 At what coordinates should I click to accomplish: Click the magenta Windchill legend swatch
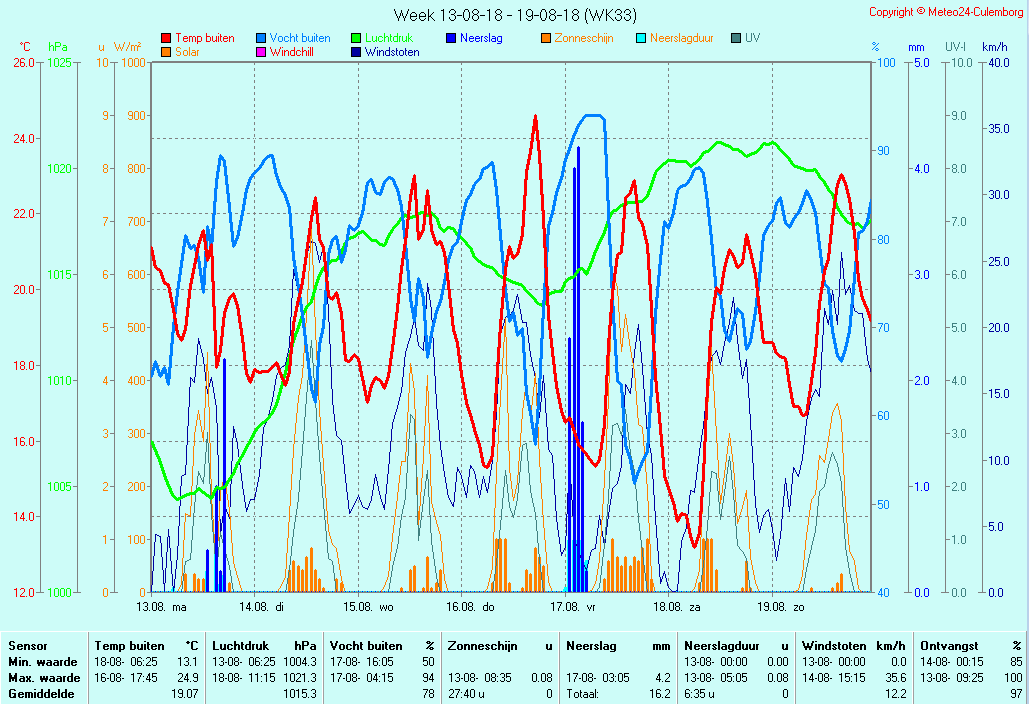261,52
